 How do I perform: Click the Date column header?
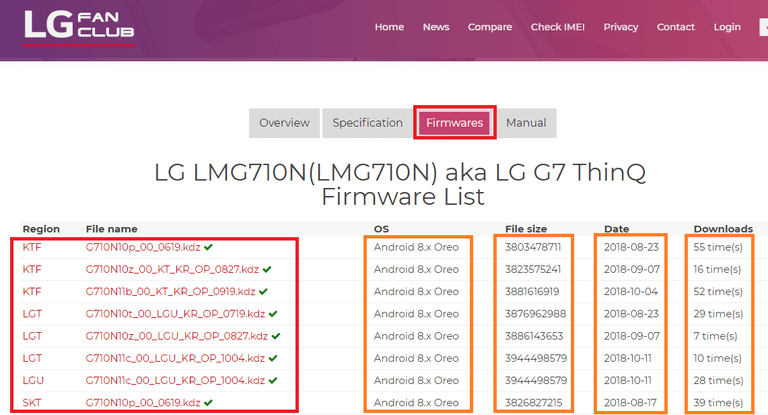617,229
